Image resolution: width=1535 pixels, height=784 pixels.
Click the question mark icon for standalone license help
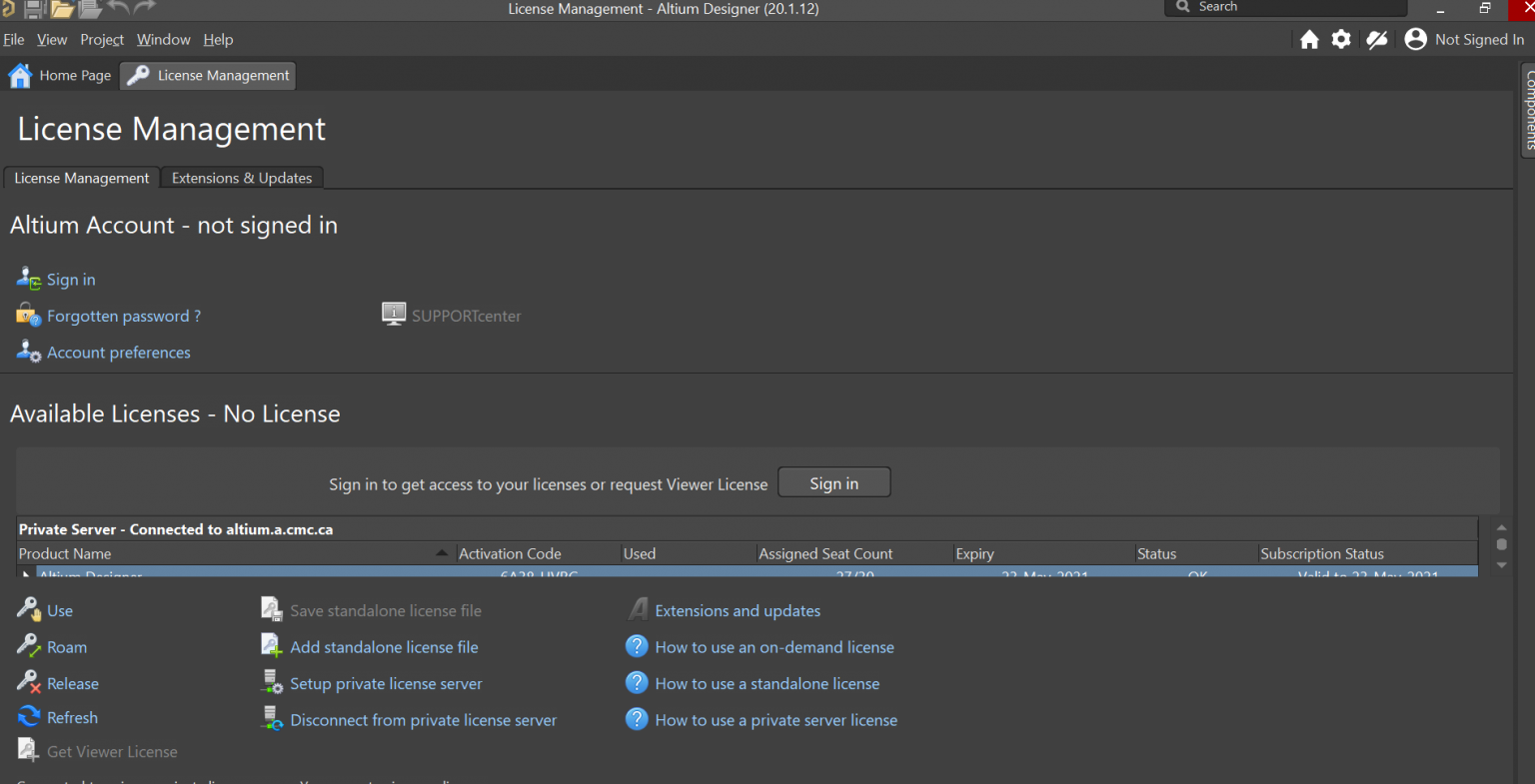click(637, 682)
